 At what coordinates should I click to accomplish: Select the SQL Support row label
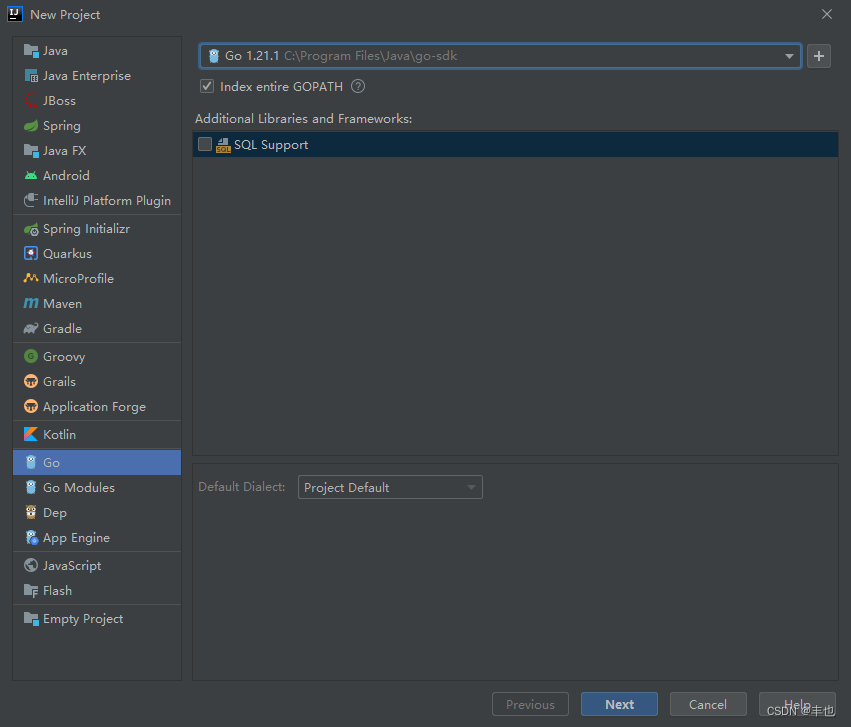[271, 145]
